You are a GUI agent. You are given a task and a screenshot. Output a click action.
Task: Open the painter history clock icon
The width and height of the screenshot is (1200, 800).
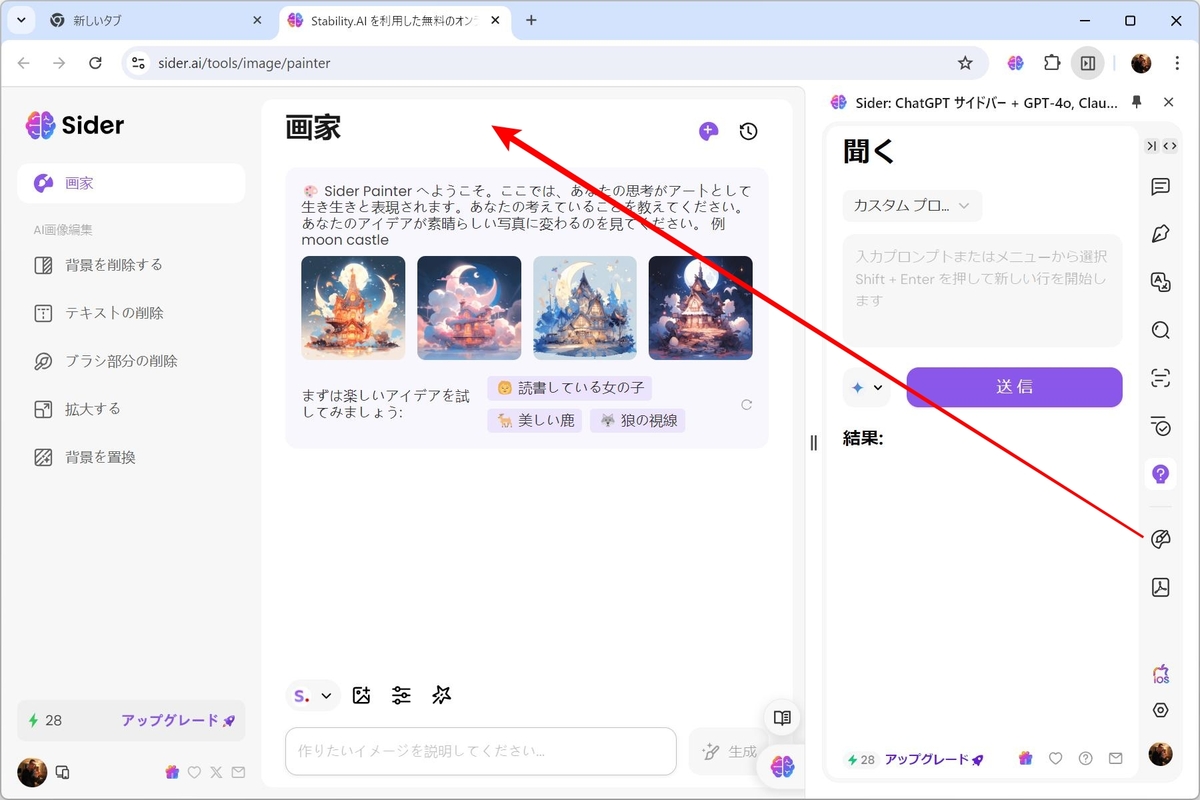(x=748, y=131)
